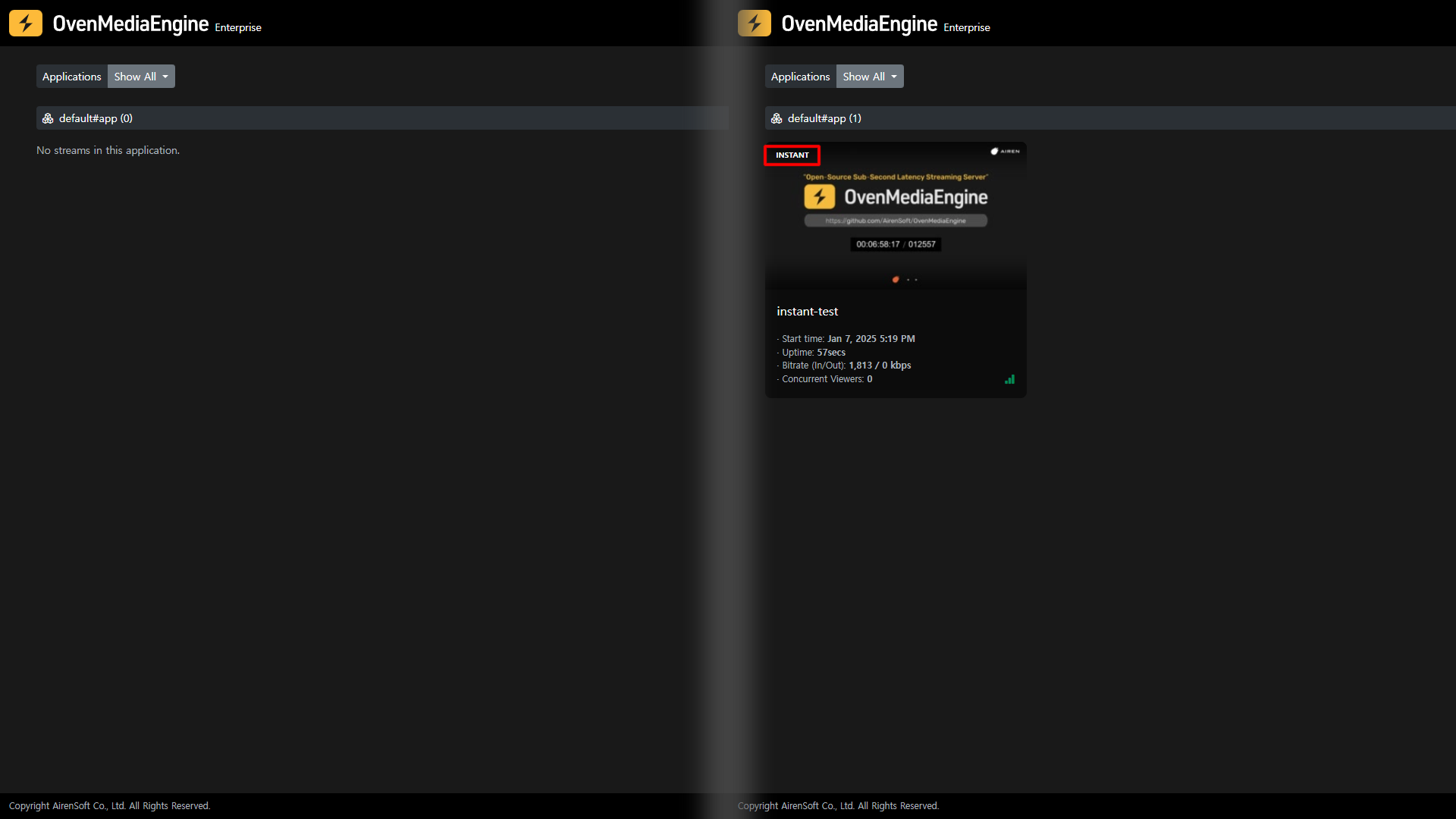
Task: Select the Applications tab in right pane
Action: click(800, 77)
